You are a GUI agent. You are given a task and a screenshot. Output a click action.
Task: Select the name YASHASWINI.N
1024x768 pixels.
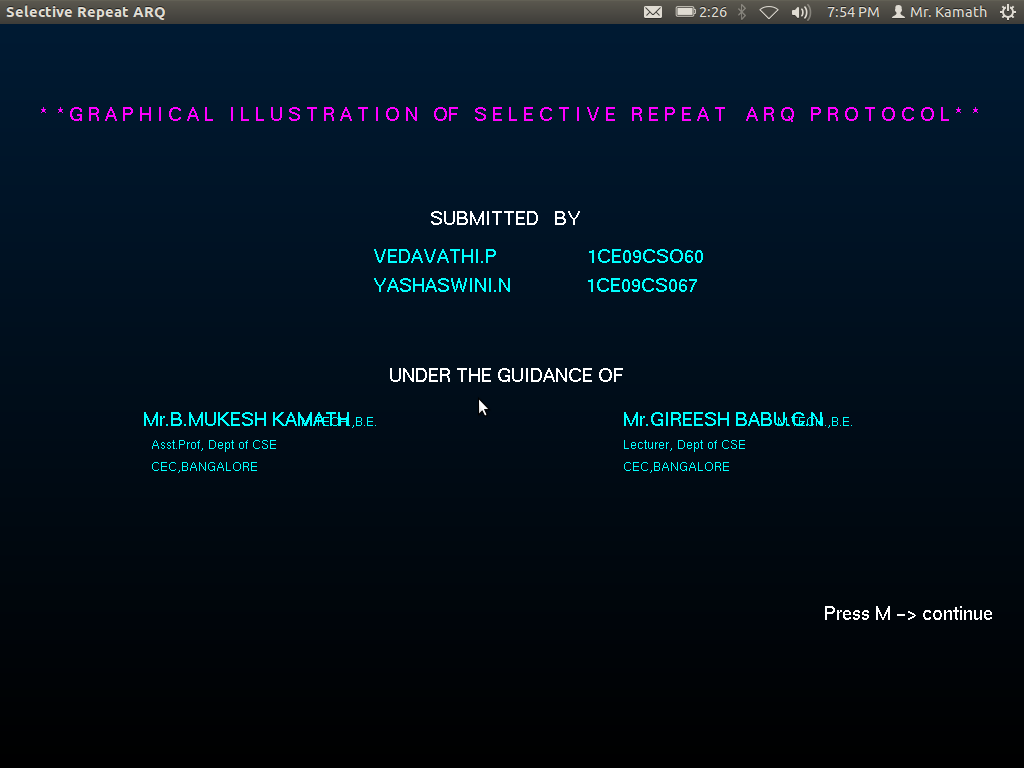(x=442, y=285)
